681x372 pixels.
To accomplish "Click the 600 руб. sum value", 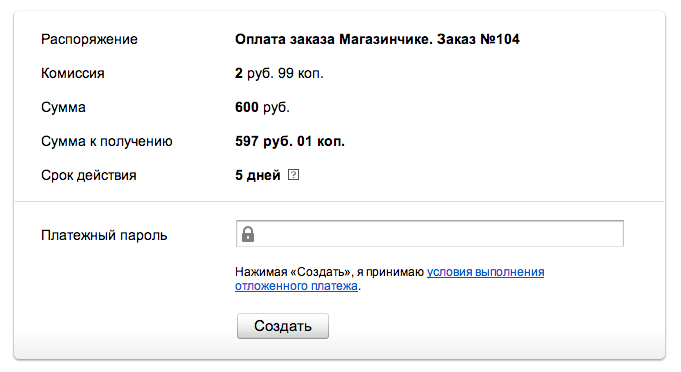I will pos(262,107).
